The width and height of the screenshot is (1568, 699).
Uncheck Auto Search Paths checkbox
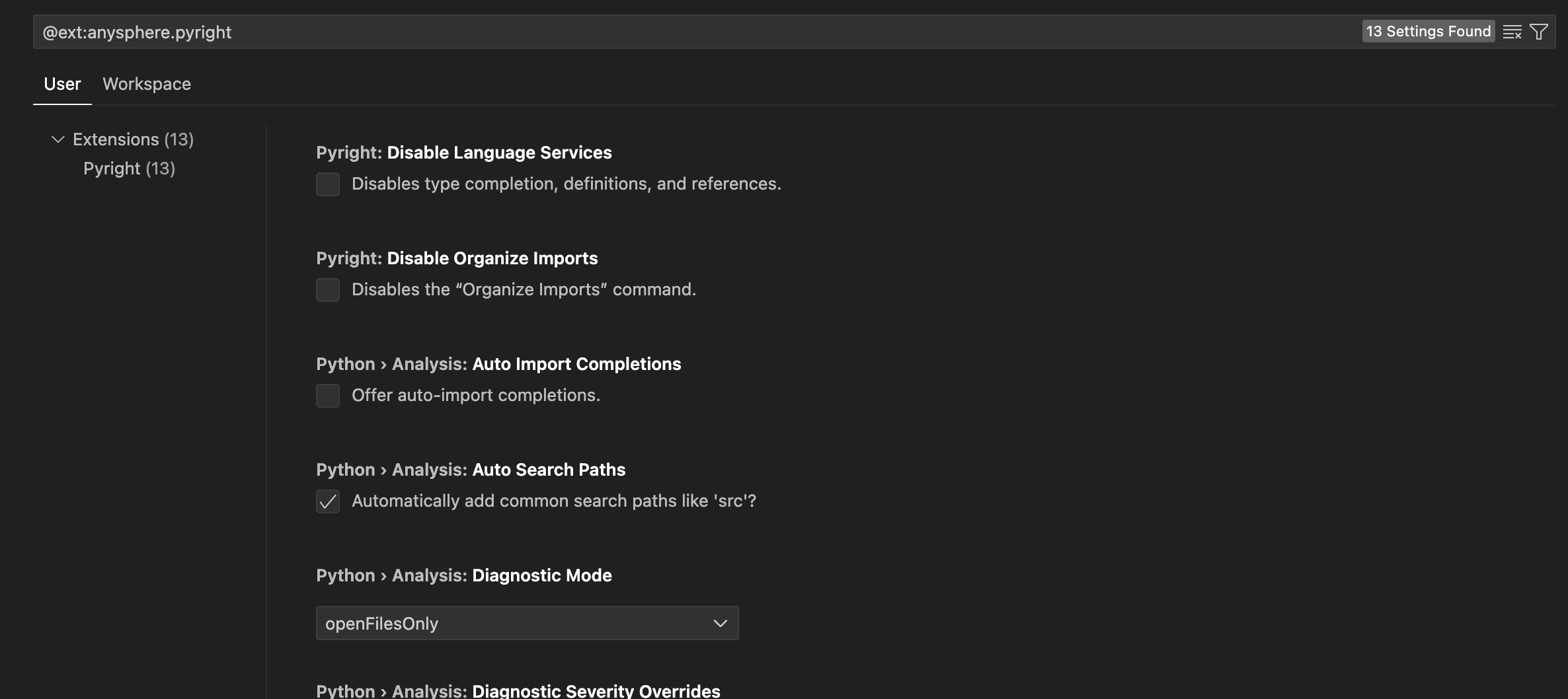[x=328, y=501]
